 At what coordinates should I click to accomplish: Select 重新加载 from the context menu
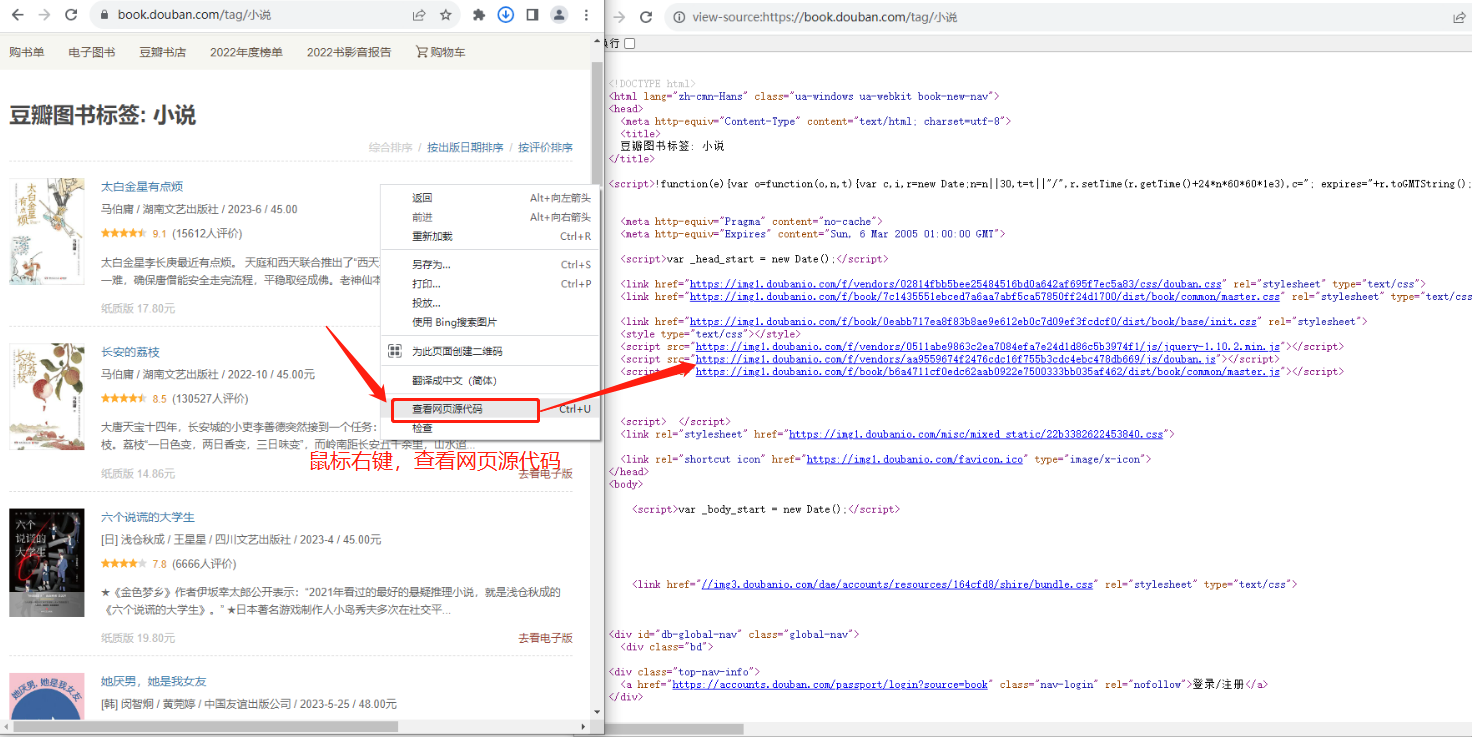(x=432, y=236)
